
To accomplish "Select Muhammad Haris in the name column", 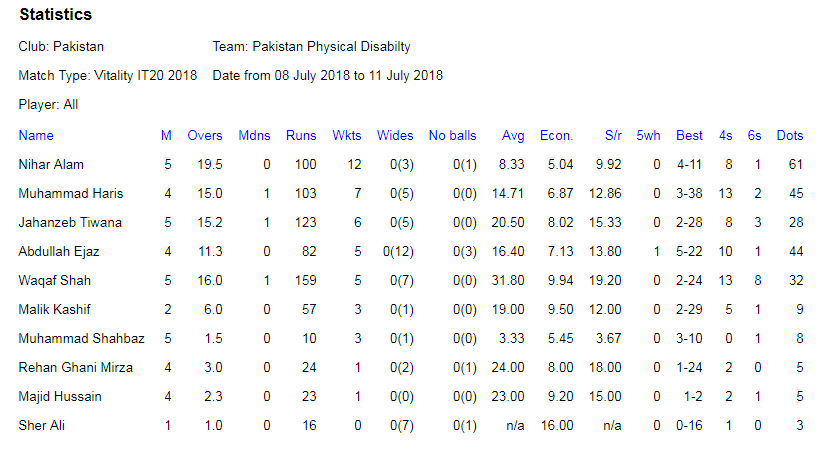I will coord(71,193).
